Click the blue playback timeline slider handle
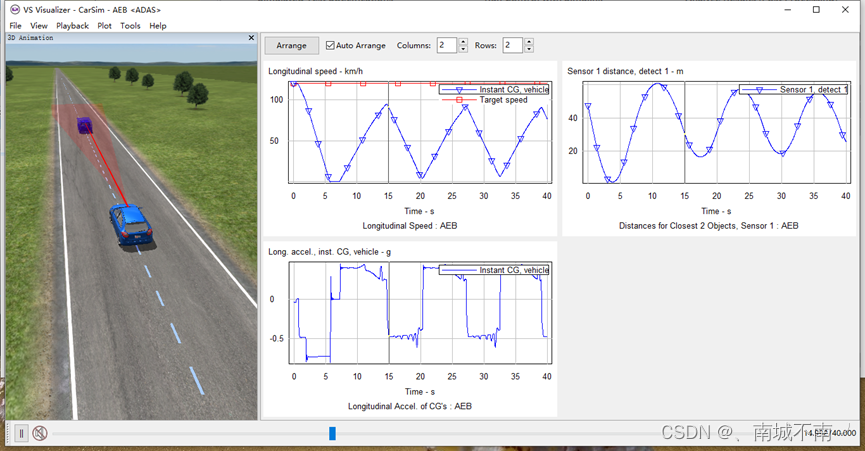 332,433
